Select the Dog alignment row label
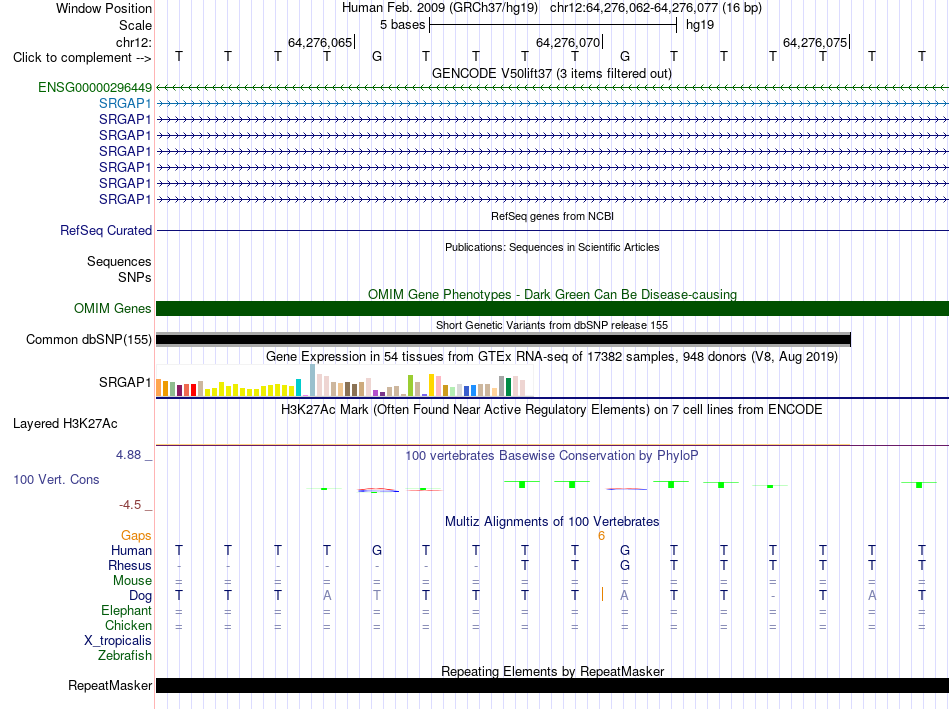 coord(141,596)
